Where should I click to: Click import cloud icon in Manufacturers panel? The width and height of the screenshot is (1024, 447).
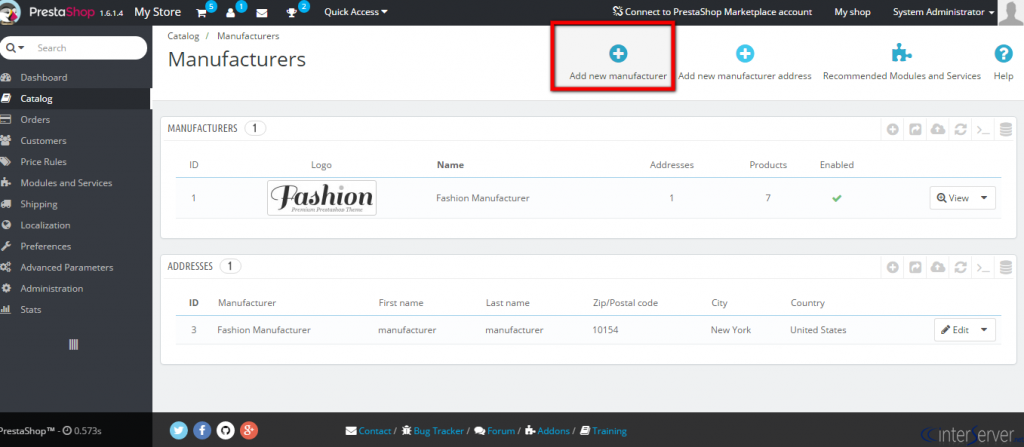pos(938,129)
